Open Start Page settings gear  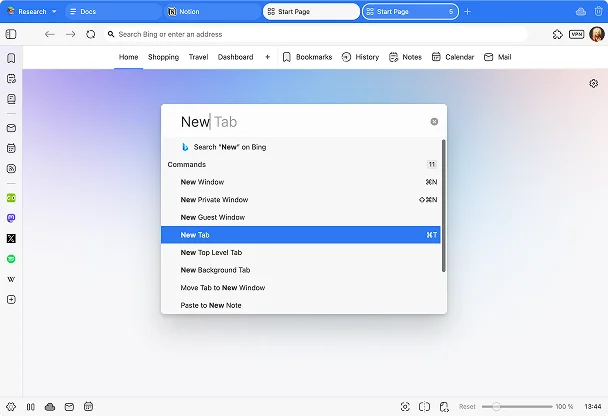(x=593, y=84)
